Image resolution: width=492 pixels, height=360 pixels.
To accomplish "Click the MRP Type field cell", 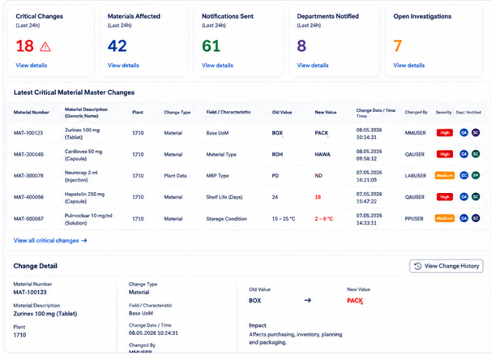I will click(x=217, y=176).
